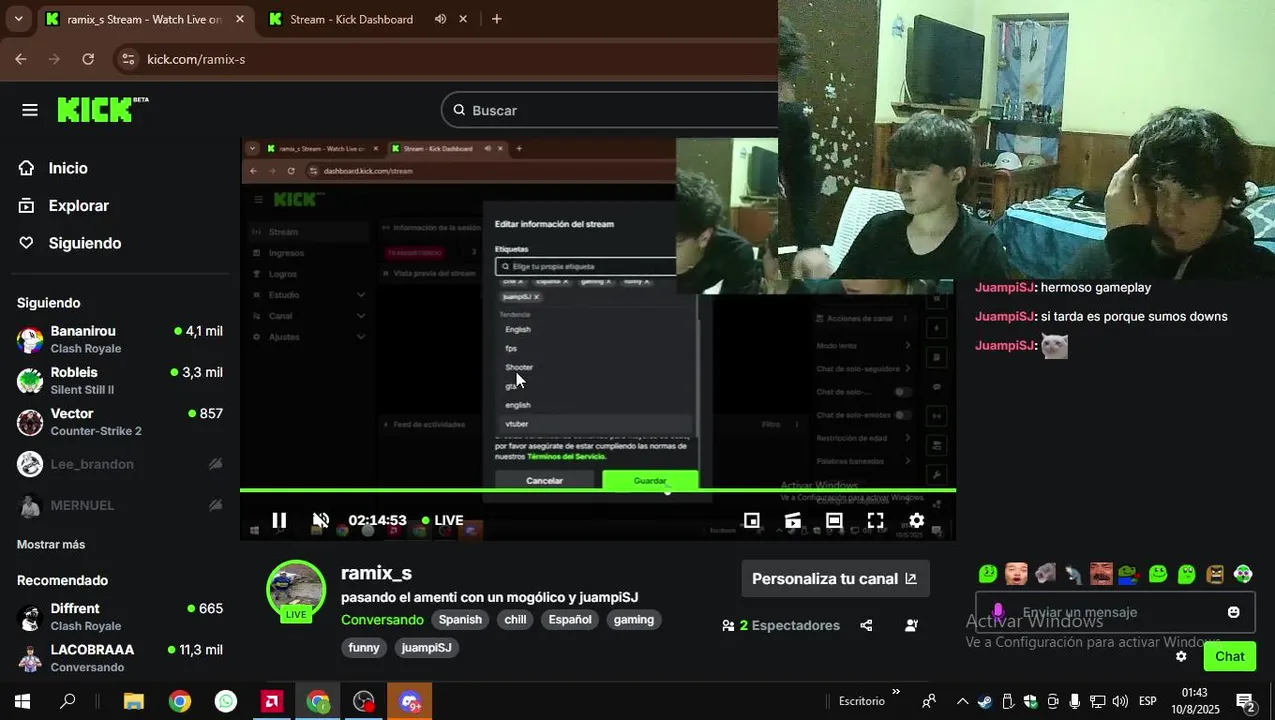Open File Explorer from the taskbar
The height and width of the screenshot is (720, 1275).
pos(134,702)
